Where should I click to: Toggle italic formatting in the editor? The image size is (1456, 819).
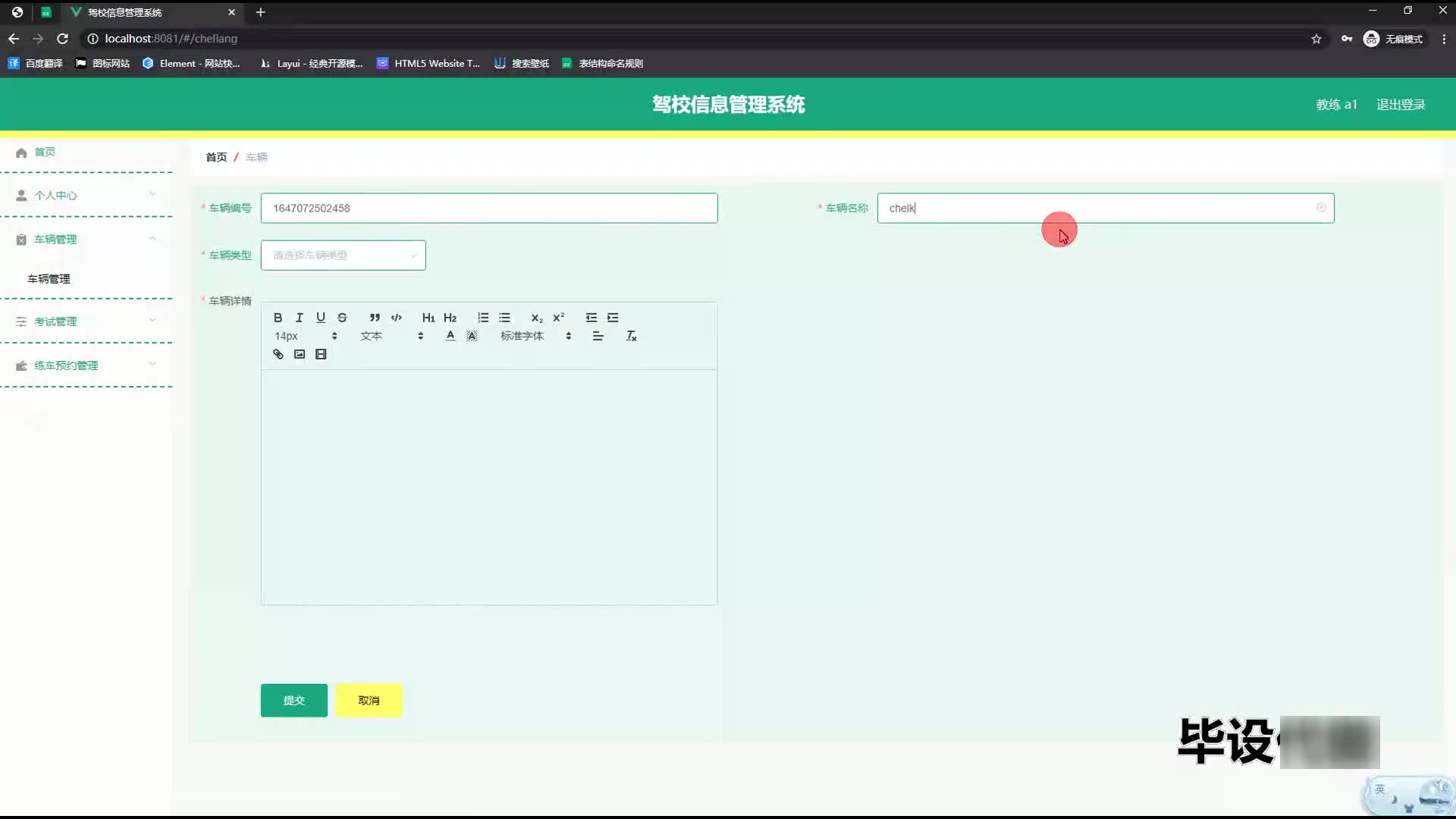299,318
